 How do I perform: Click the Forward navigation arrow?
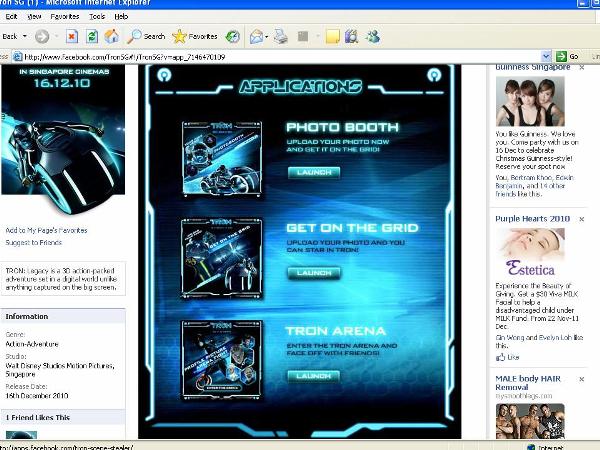pyautogui.click(x=42, y=37)
